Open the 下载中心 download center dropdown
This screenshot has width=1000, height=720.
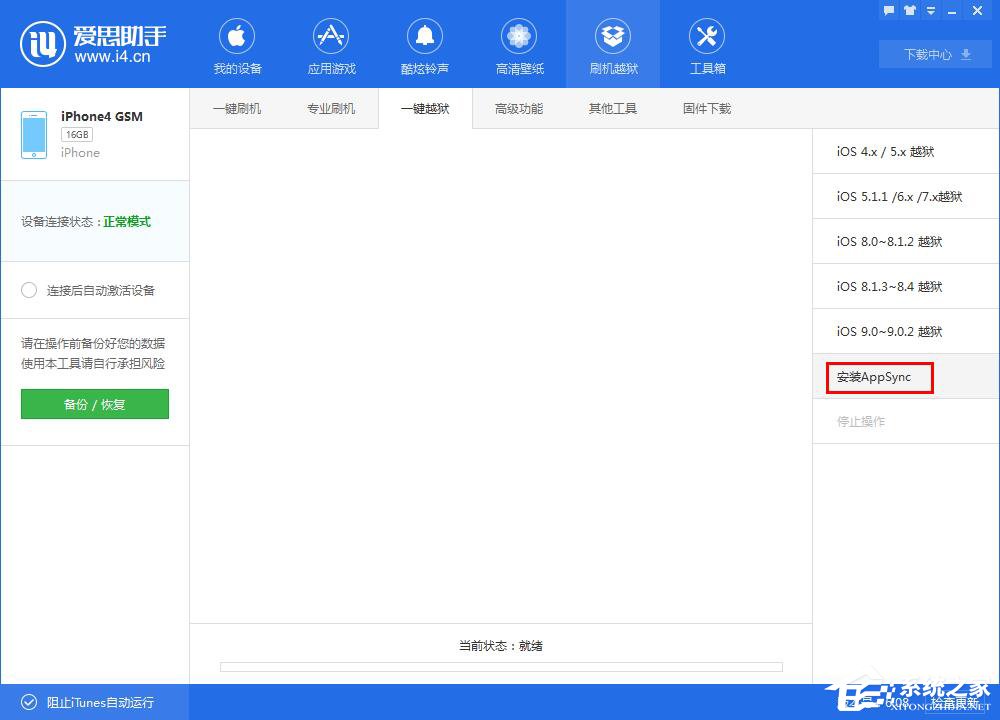point(934,54)
